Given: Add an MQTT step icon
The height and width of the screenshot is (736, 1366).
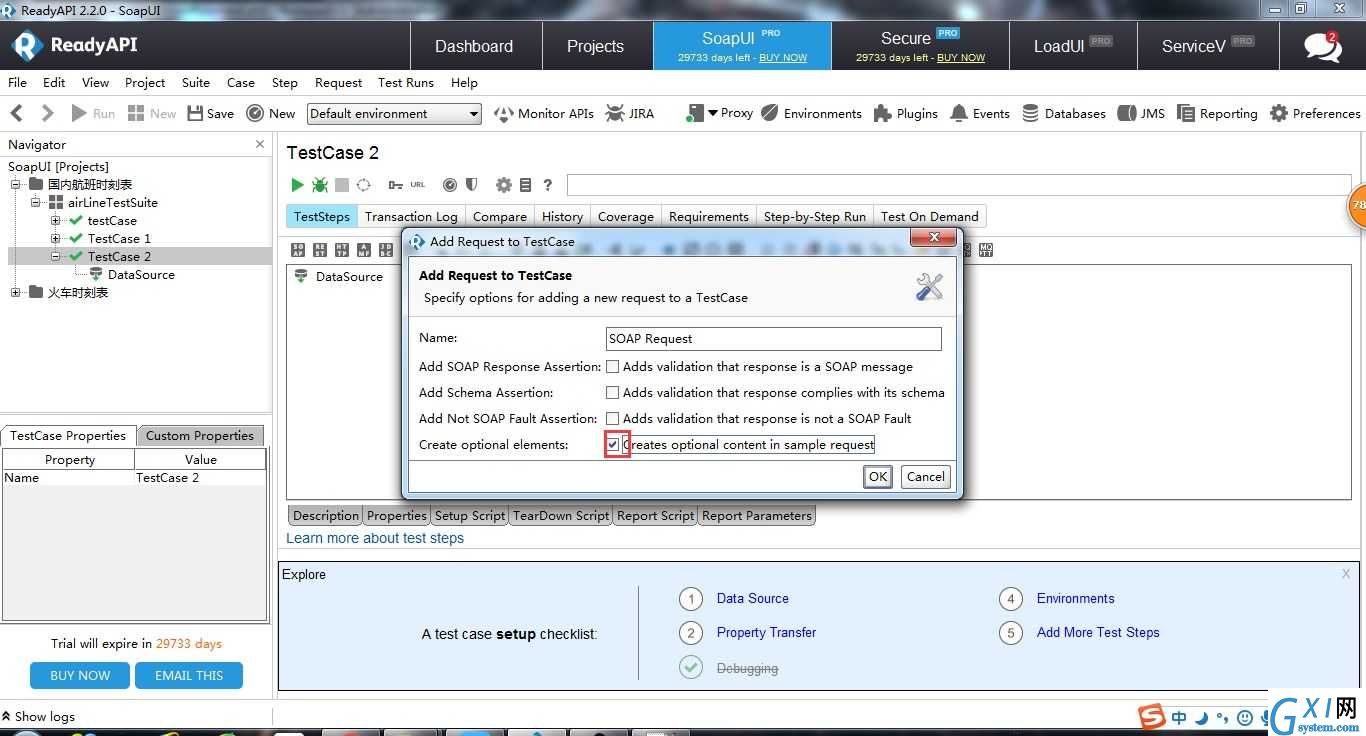Looking at the screenshot, I should (x=987, y=250).
